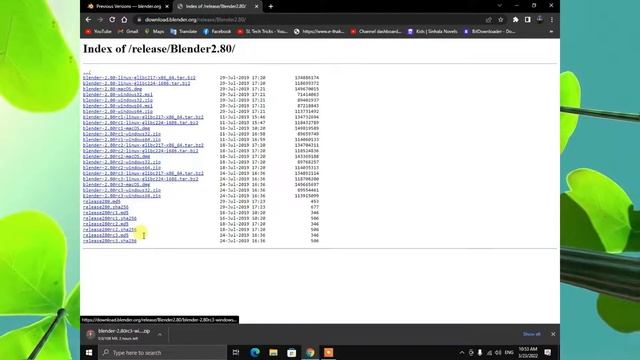Open release280rc1.md5 checksum file
This screenshot has width=640, height=360.
(x=106, y=213)
